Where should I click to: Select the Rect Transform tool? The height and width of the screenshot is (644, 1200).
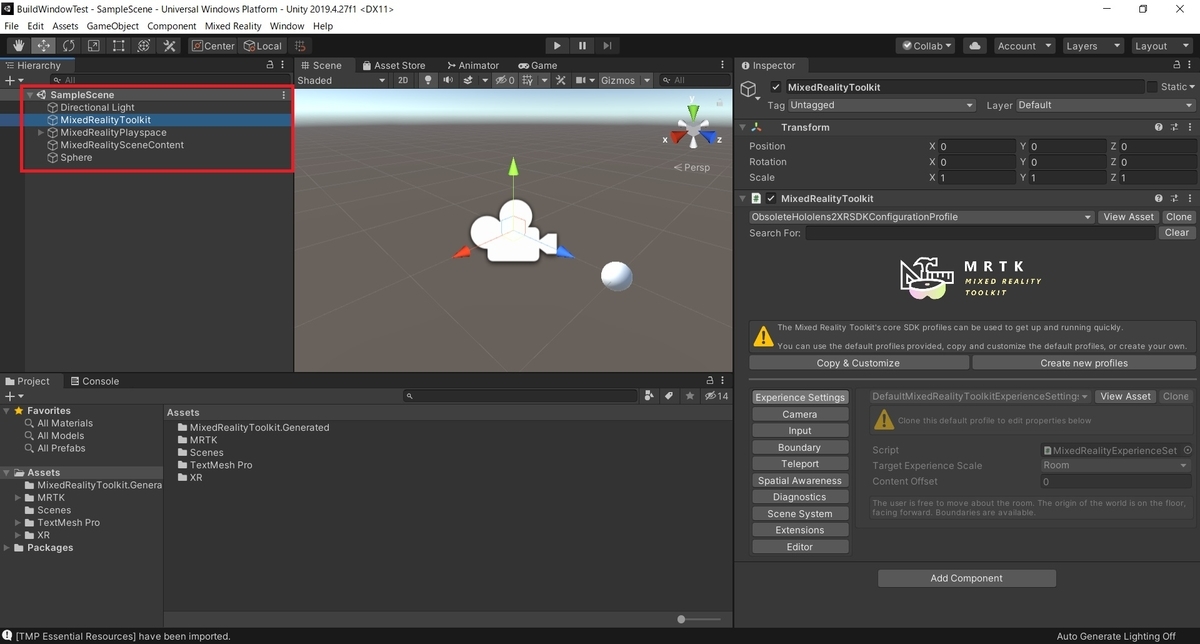119,46
